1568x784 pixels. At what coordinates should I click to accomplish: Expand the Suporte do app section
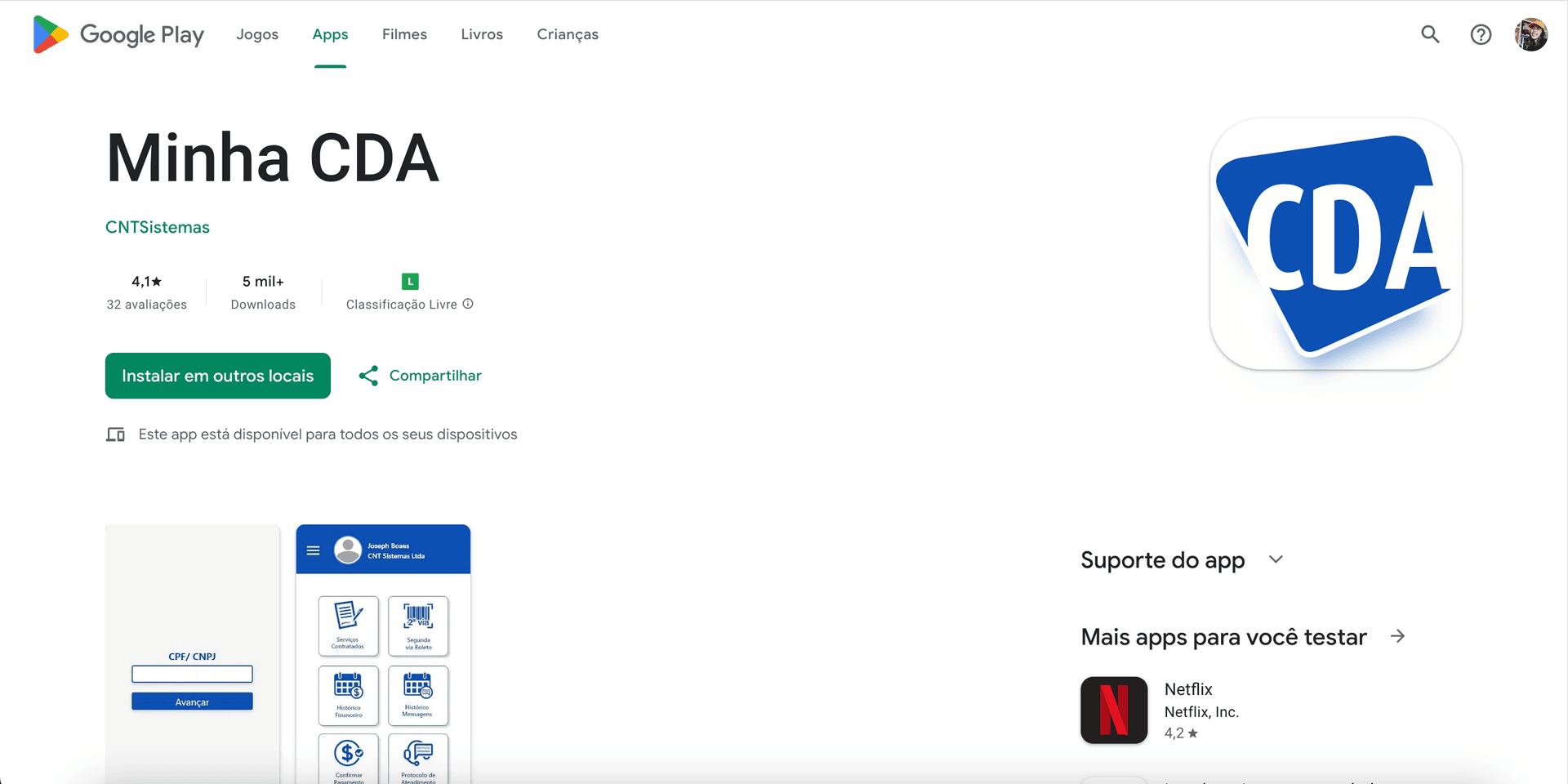pyautogui.click(x=1276, y=559)
